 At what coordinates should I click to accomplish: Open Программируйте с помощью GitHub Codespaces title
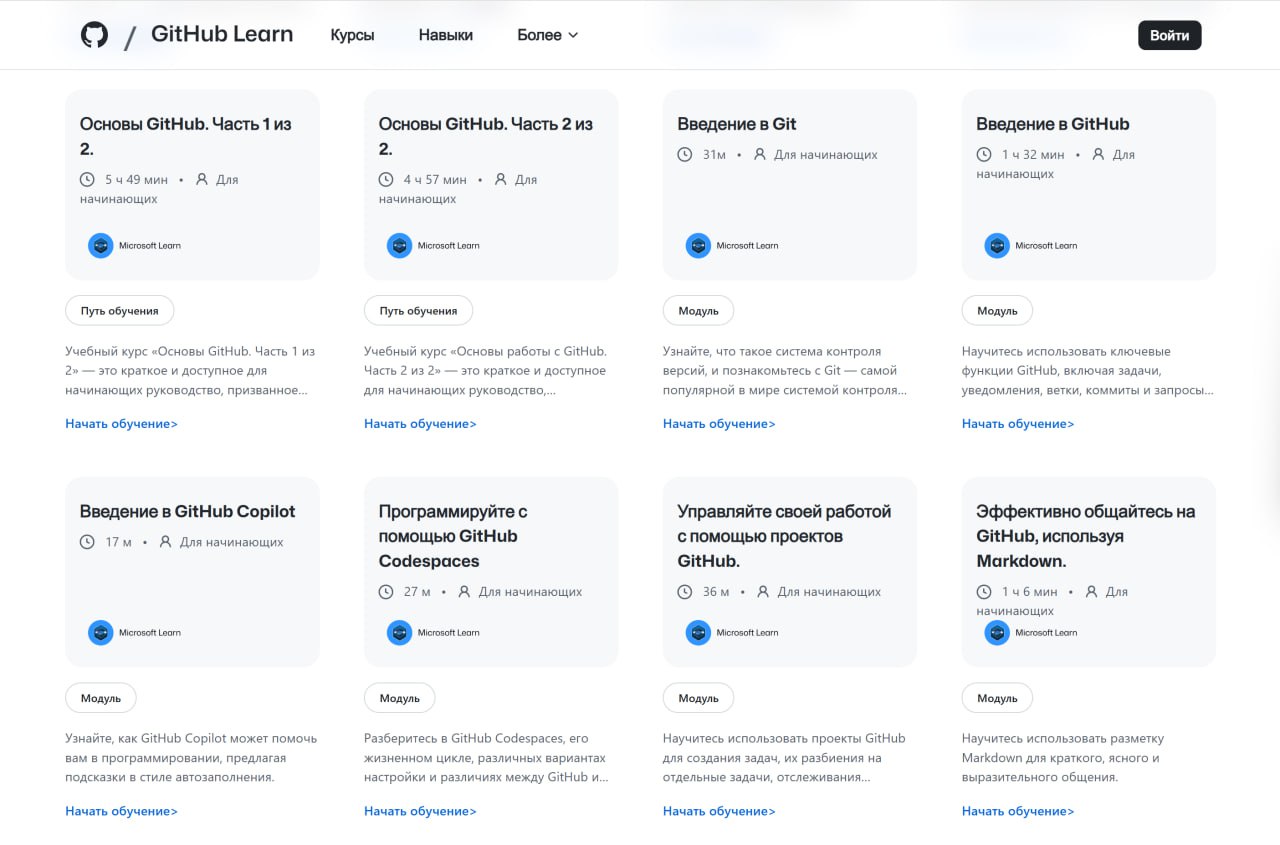point(453,536)
